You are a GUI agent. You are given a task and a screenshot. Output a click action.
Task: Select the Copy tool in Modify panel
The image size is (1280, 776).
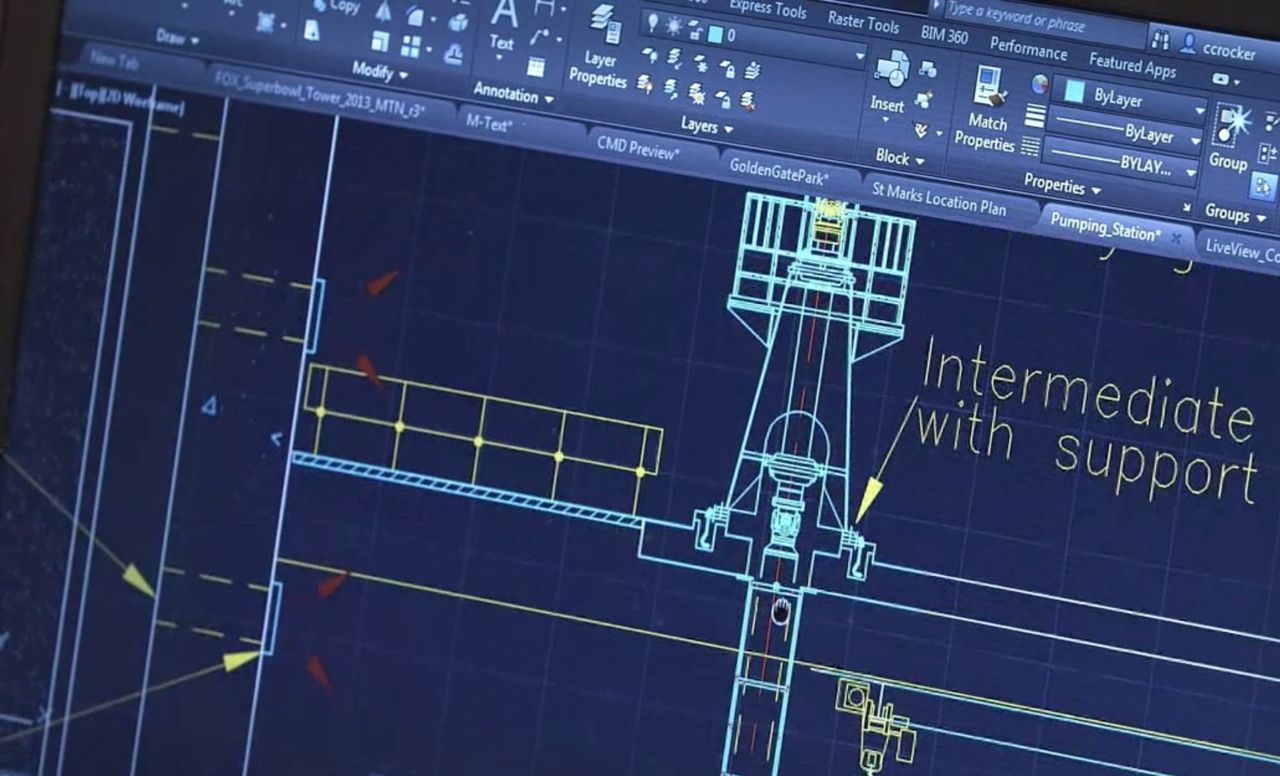point(322,7)
